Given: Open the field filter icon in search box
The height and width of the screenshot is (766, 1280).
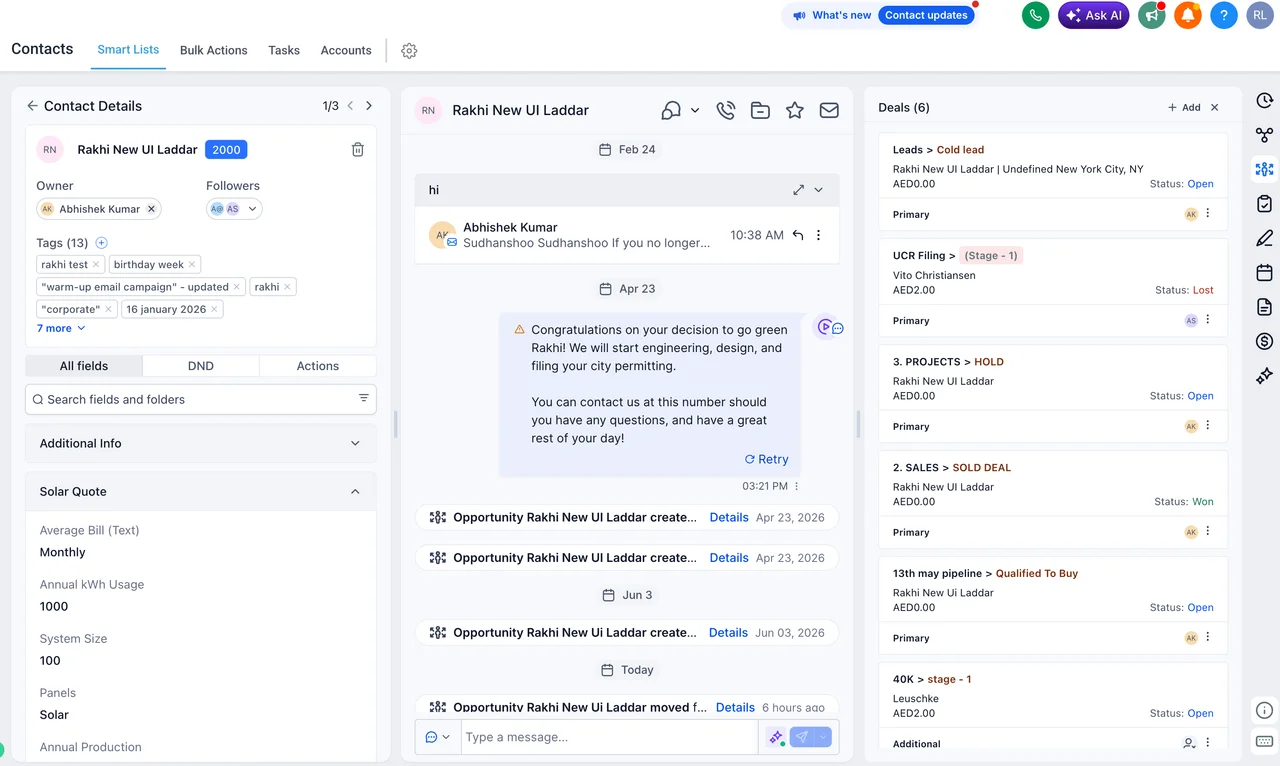Looking at the screenshot, I should (364, 399).
